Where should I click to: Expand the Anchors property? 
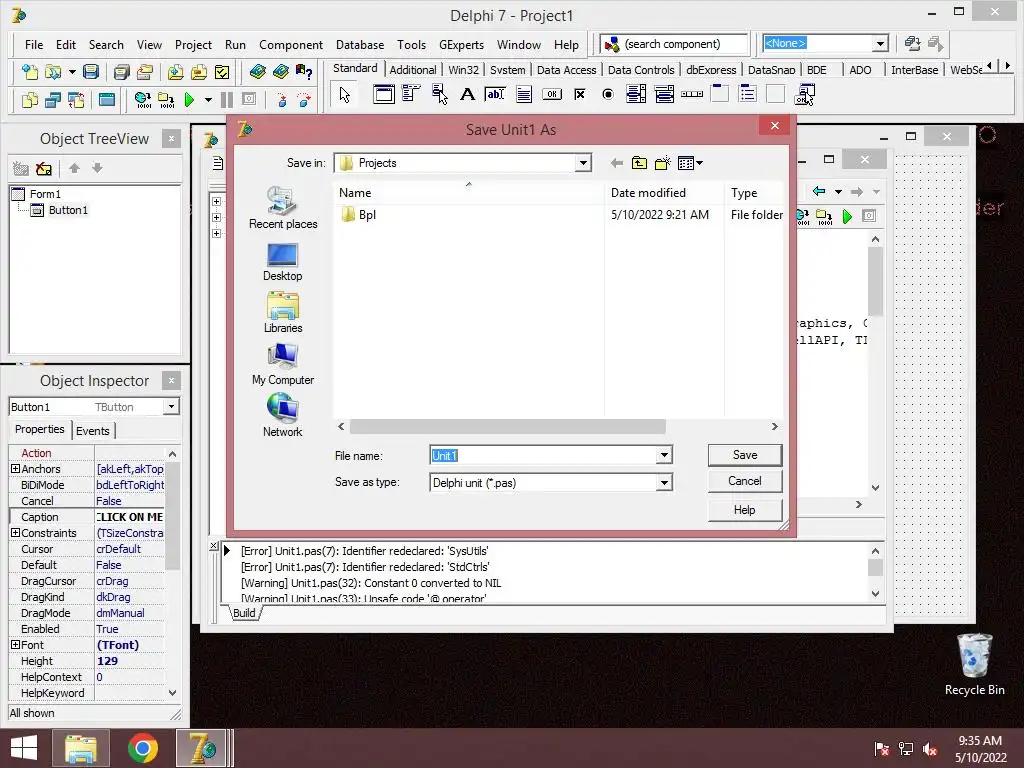pyautogui.click(x=15, y=469)
